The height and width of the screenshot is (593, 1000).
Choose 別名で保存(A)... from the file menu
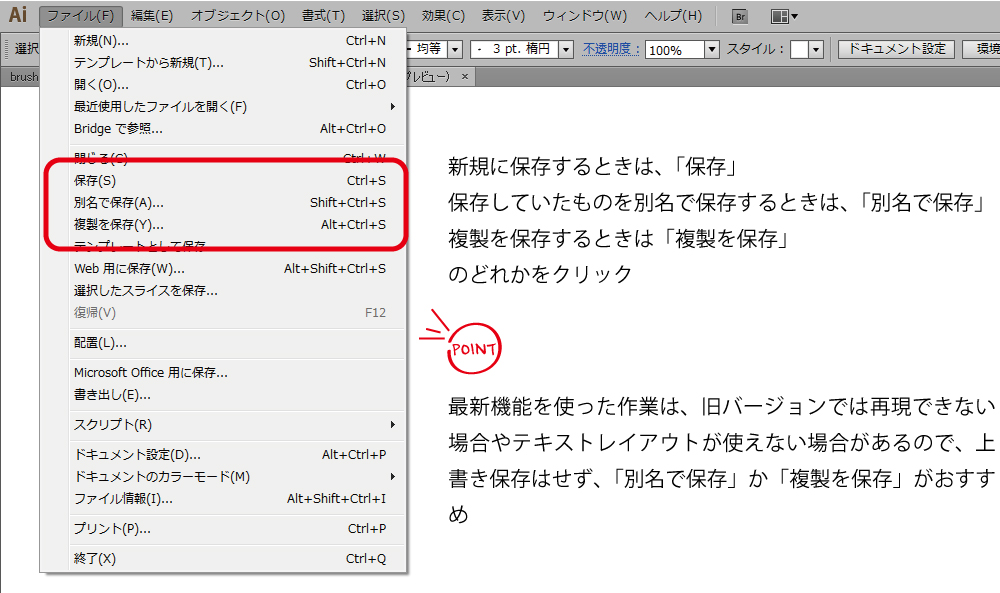click(x=119, y=203)
